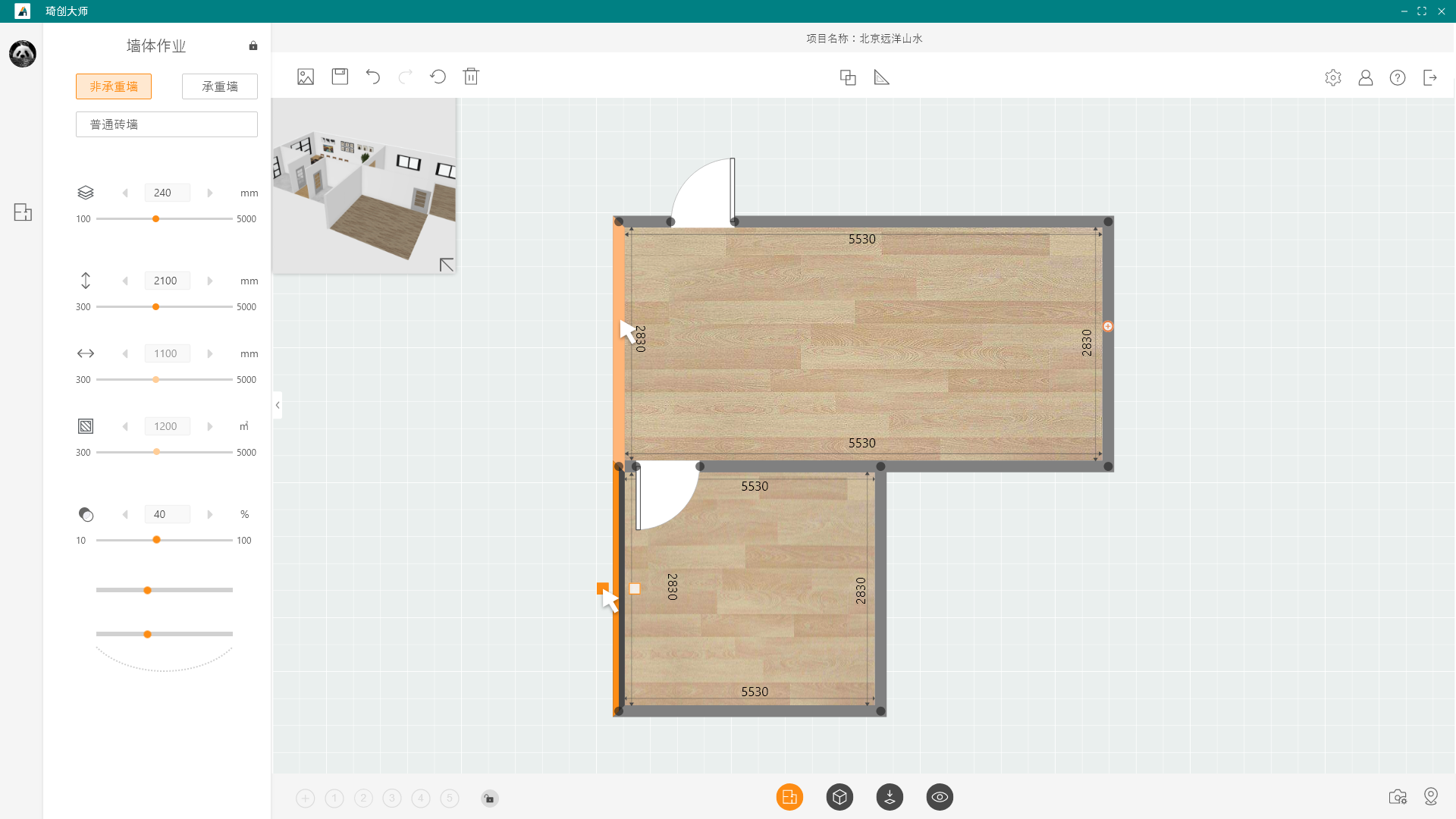Select the triangle ruler measure tool
Image resolution: width=1456 pixels, height=819 pixels.
point(881,77)
